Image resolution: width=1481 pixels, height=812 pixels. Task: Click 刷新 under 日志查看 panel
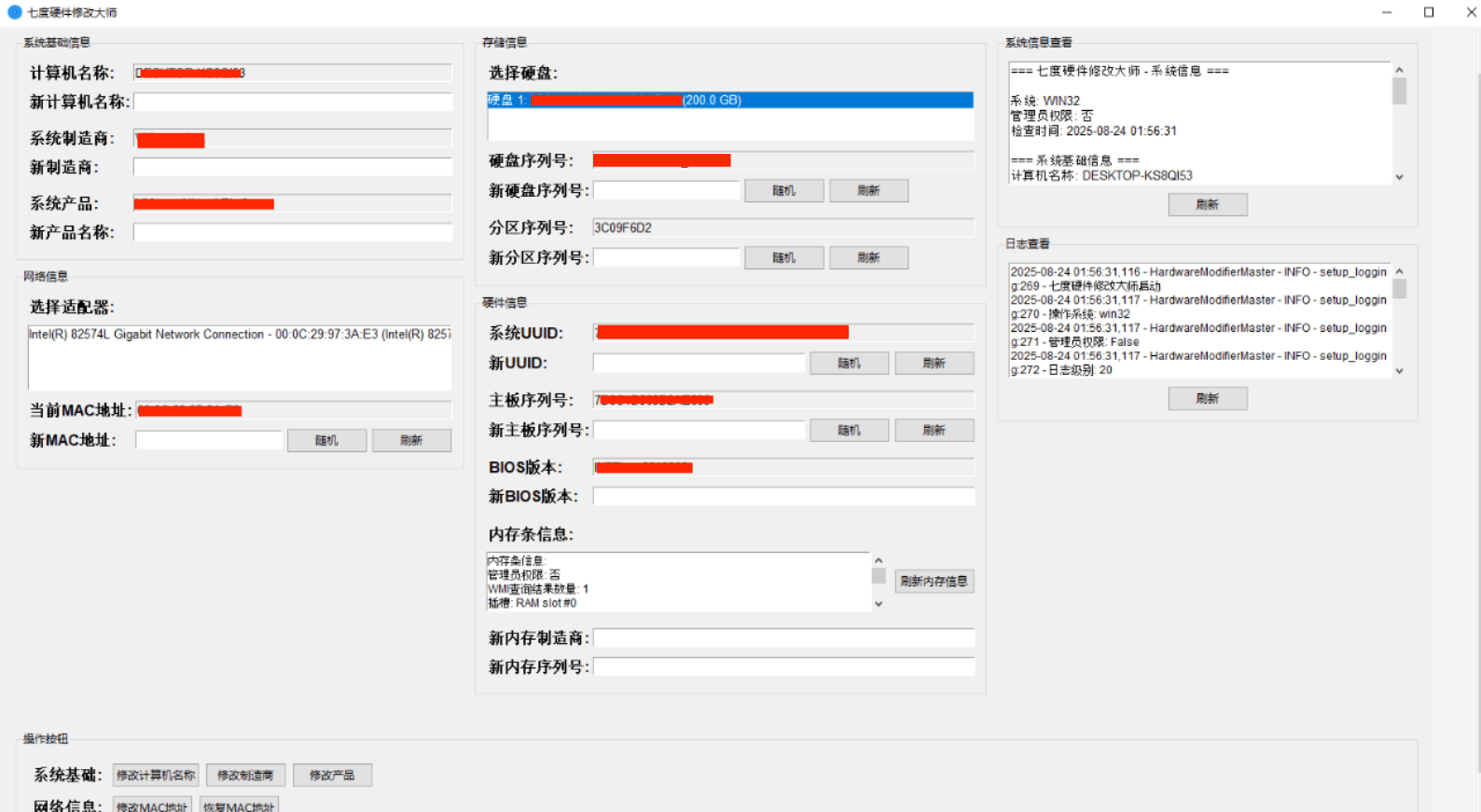[x=1208, y=398]
